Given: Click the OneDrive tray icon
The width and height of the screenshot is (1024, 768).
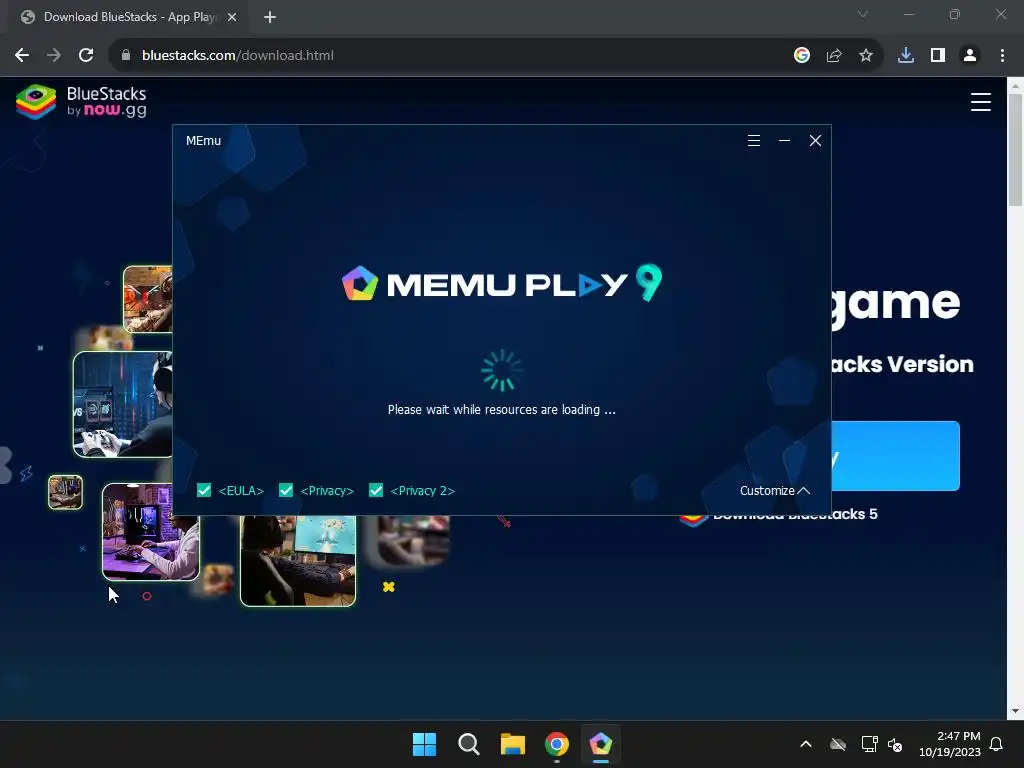Looking at the screenshot, I should point(838,744).
